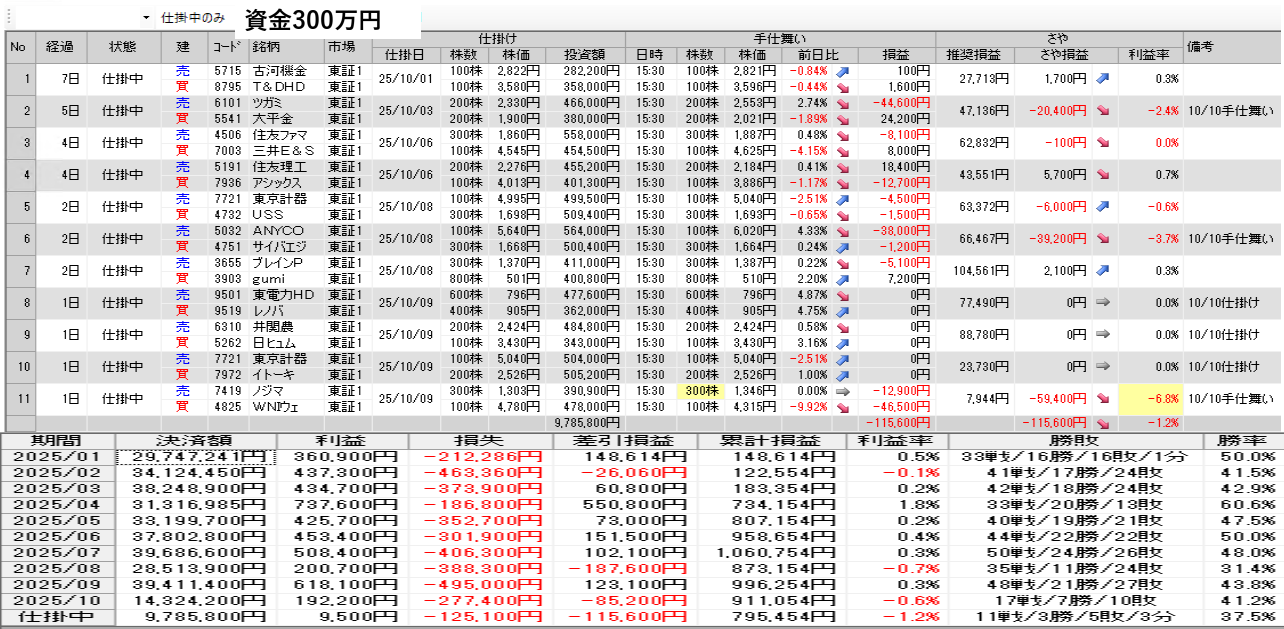Click red arrow beside -59,400円 spread loss
1284x629 pixels.
point(1103,399)
